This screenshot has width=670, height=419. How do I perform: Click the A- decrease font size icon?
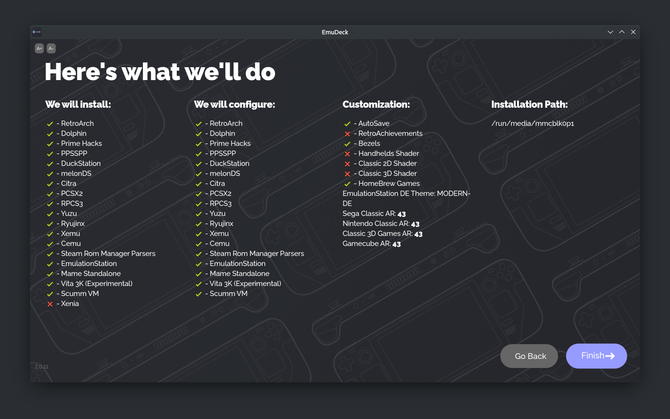coord(51,48)
